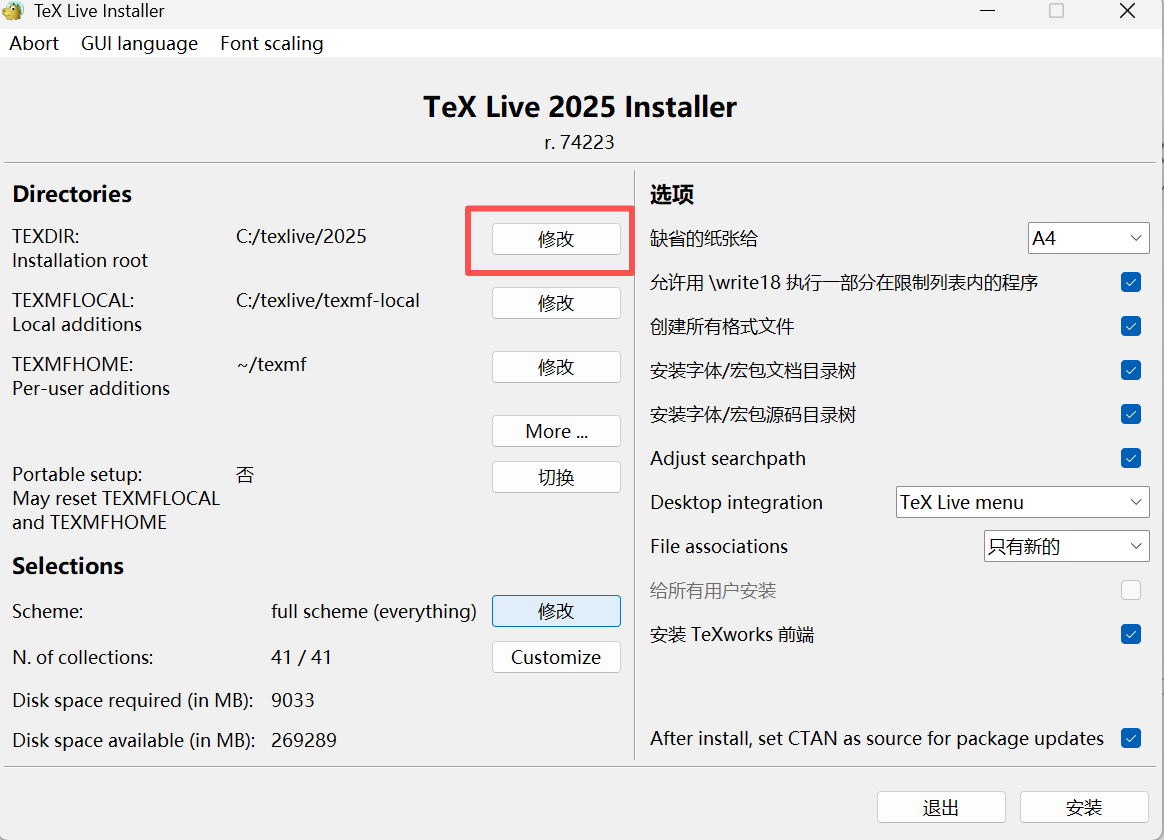Image resolution: width=1164 pixels, height=840 pixels.
Task: Uncheck install TeXworks front end
Action: [x=1130, y=634]
